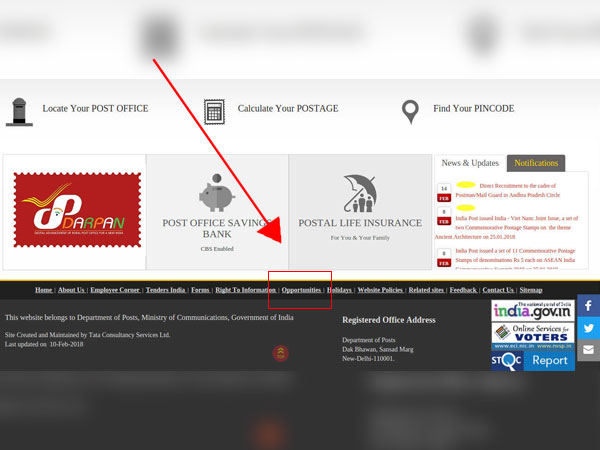Click the calculator stamp icon for postage
This screenshot has height=450, width=600.
point(214,112)
